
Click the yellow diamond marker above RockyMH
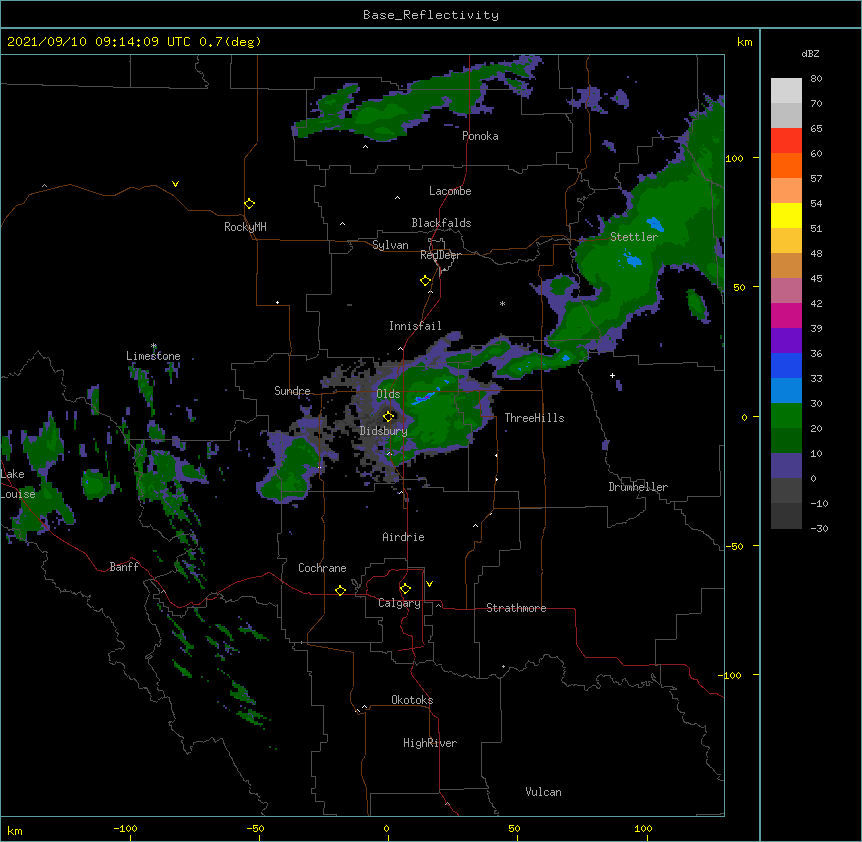click(249, 204)
